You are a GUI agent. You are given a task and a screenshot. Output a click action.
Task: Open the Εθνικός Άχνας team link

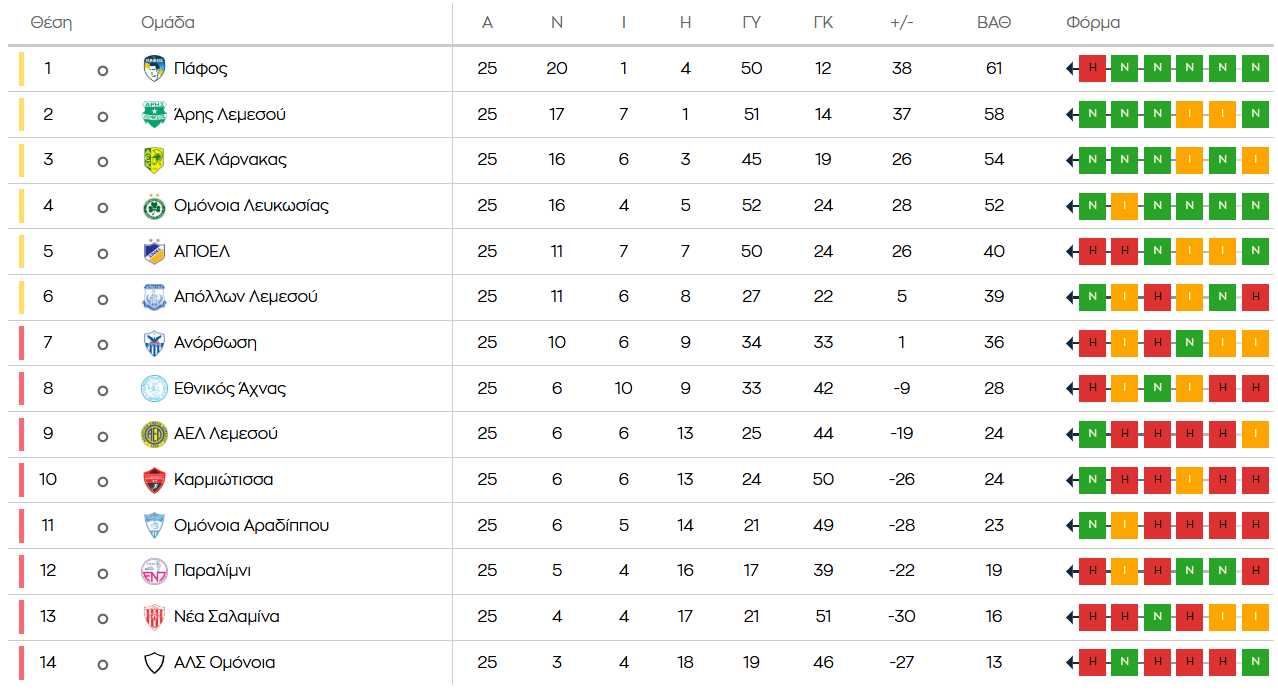click(x=230, y=389)
